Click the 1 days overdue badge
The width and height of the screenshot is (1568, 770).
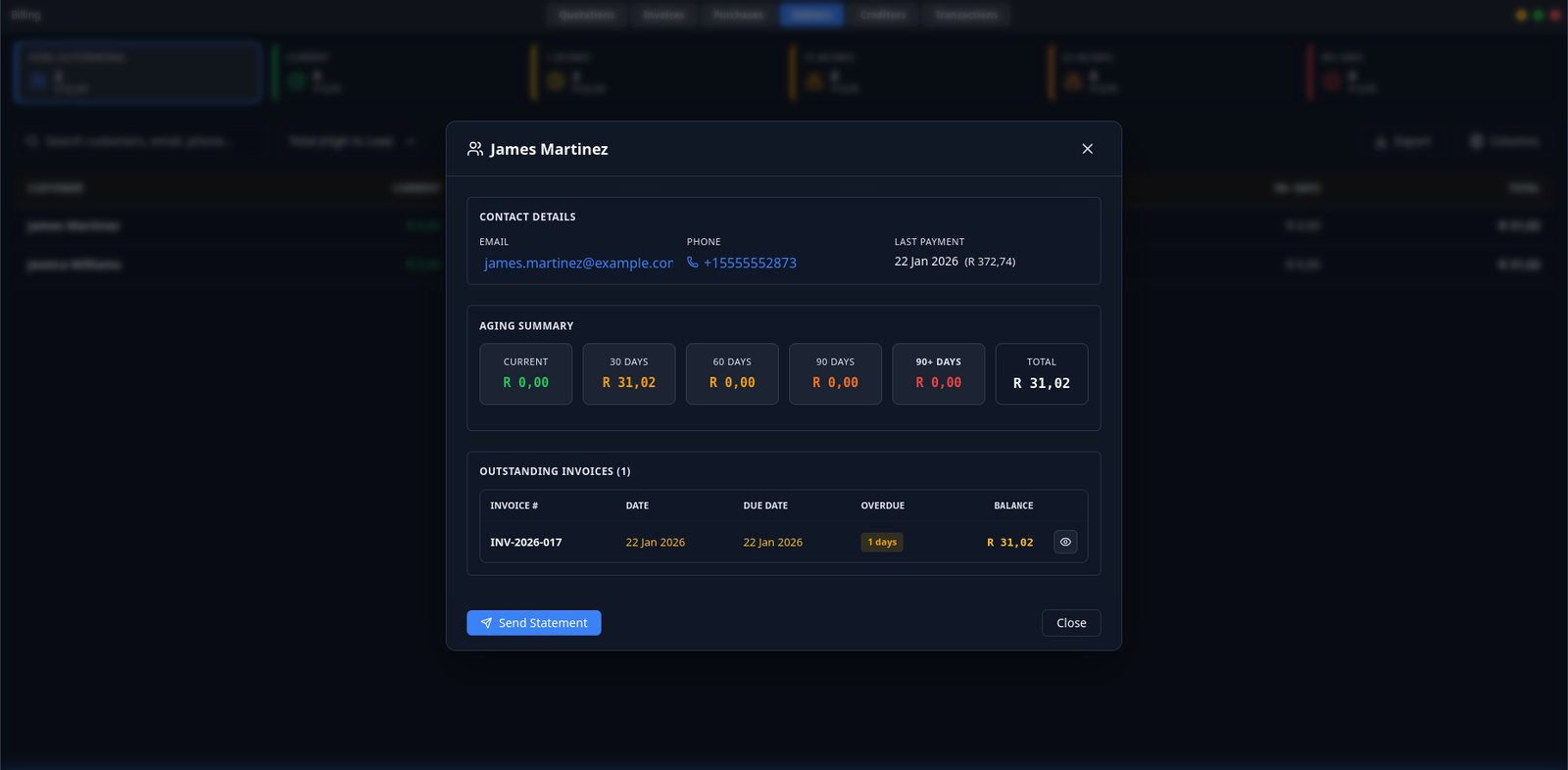pos(882,542)
